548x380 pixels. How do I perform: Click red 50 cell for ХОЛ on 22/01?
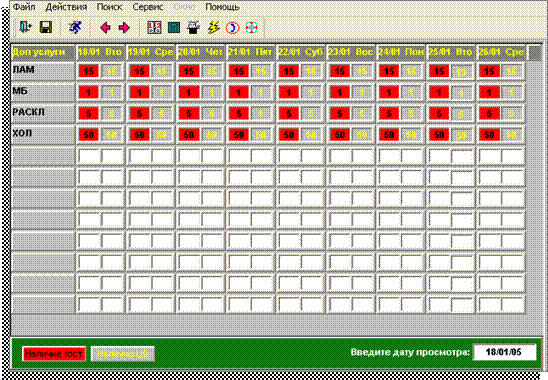click(x=289, y=135)
